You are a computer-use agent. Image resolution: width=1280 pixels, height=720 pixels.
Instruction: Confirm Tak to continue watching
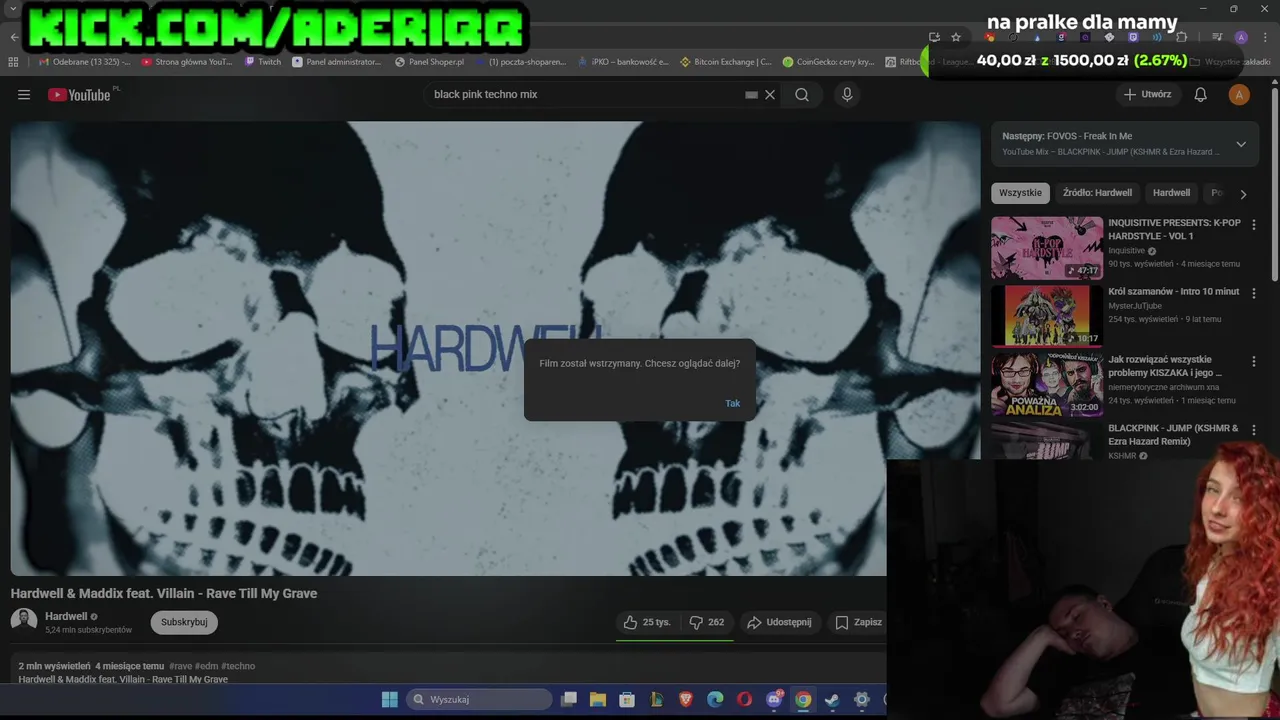733,403
